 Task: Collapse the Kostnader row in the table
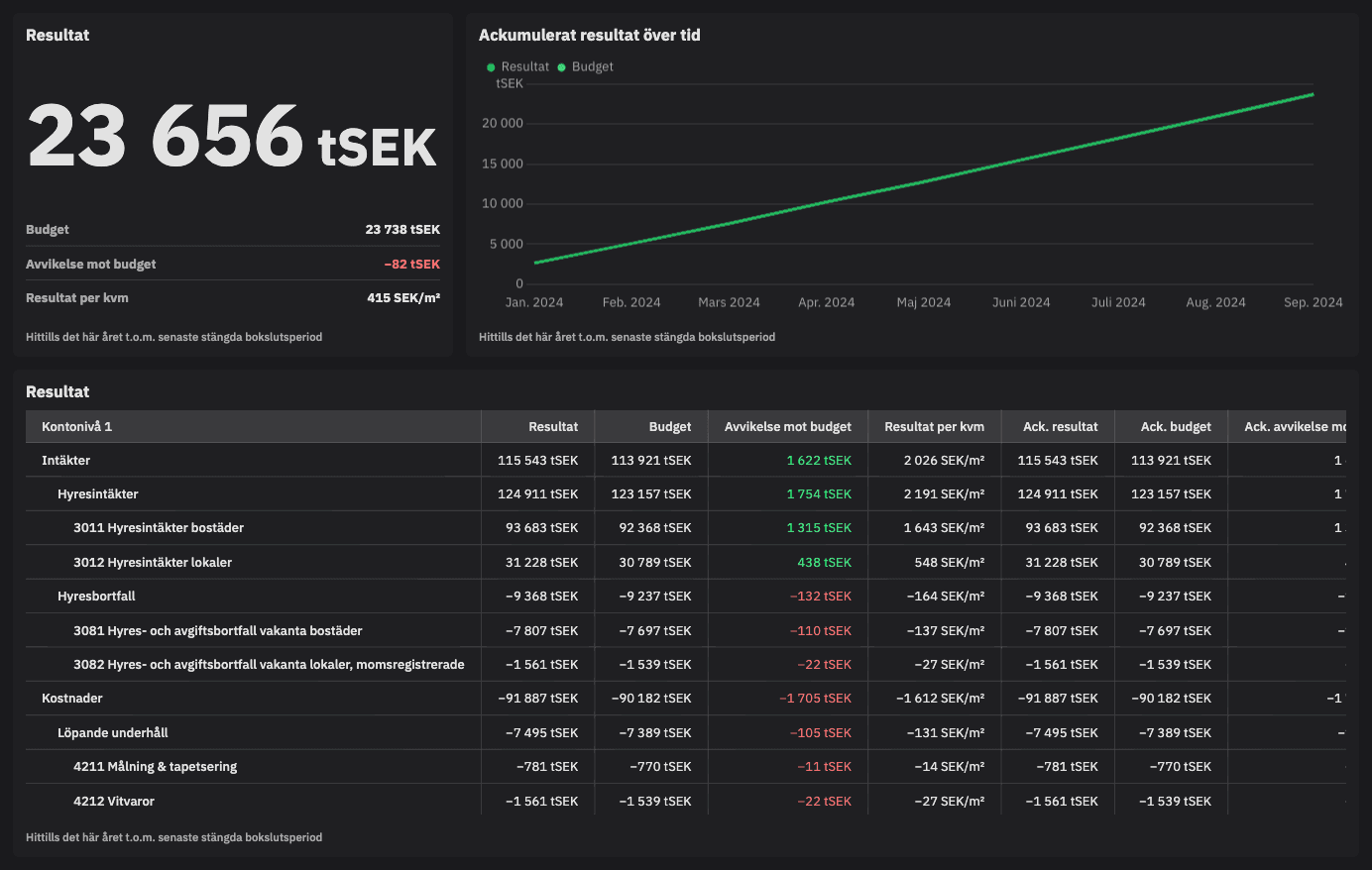coord(71,698)
